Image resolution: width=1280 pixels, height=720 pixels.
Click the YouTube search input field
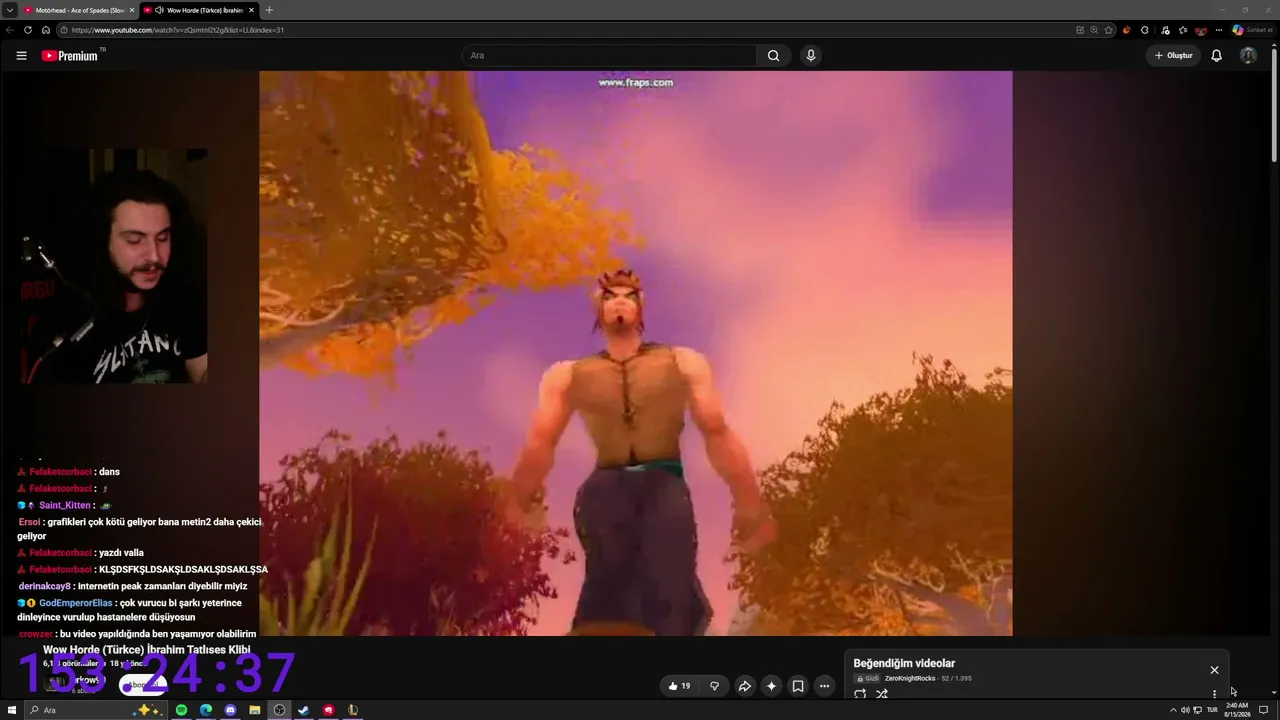pos(609,56)
